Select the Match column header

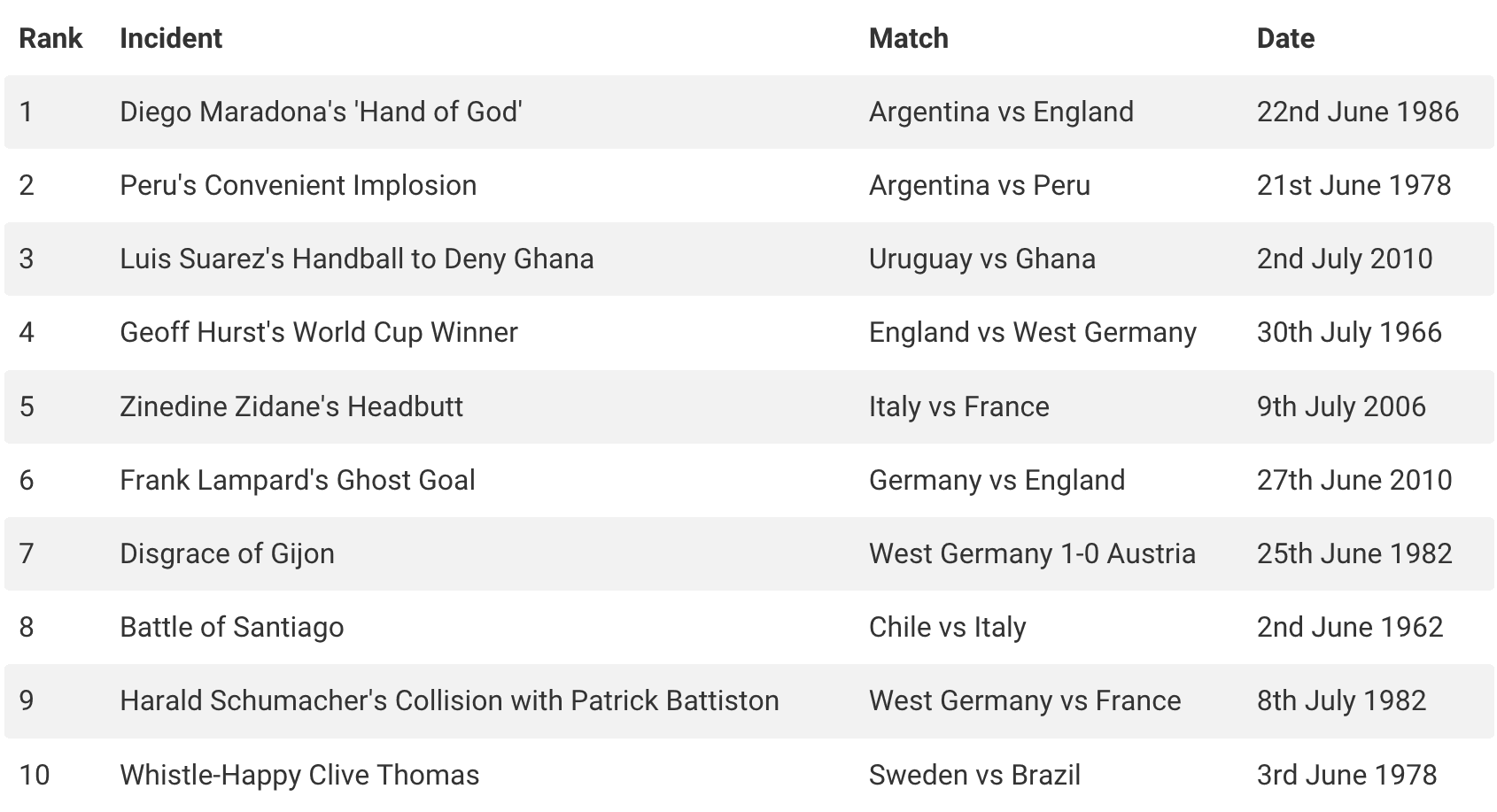pos(908,38)
